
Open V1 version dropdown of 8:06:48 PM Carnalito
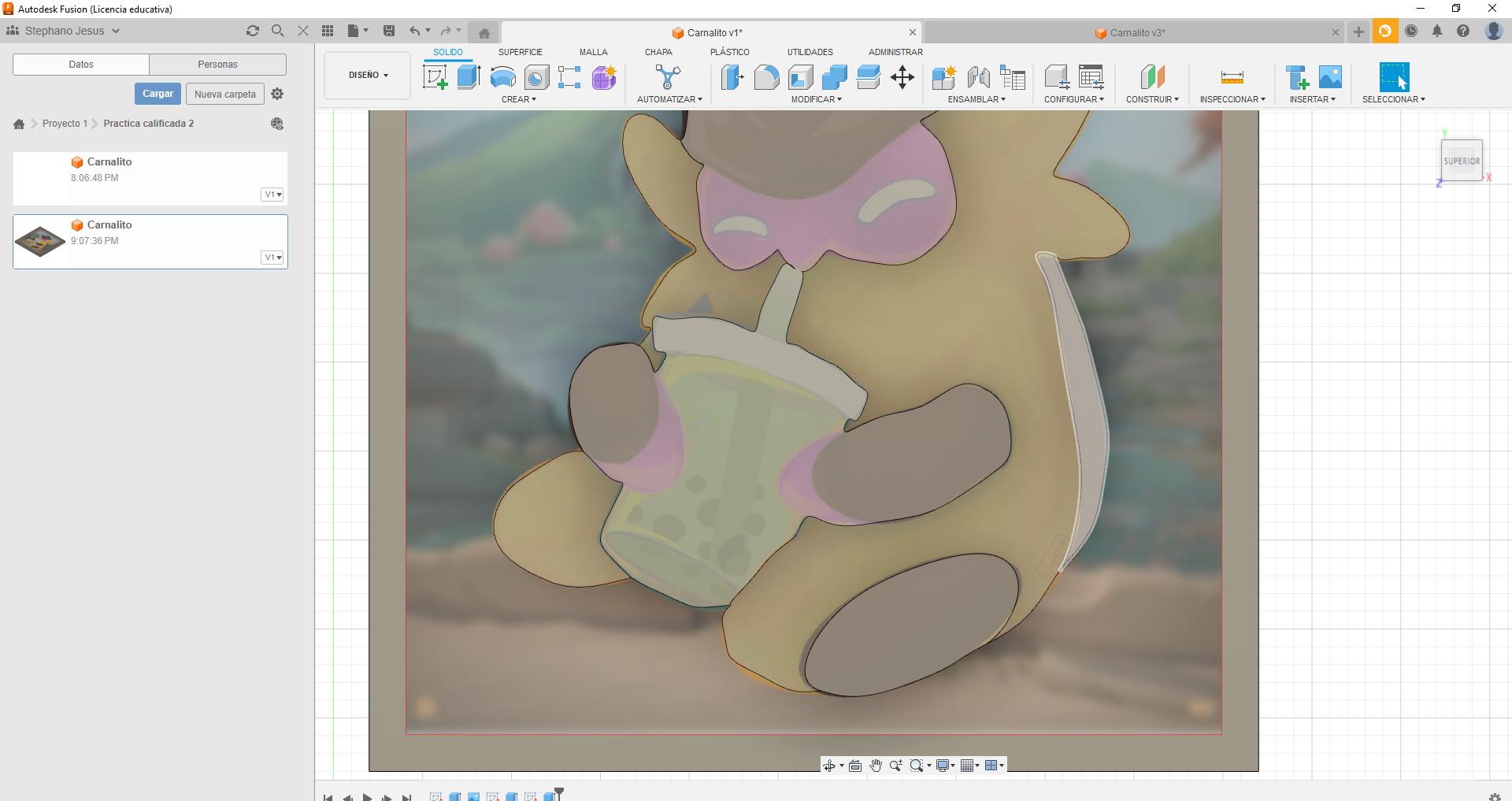click(x=272, y=195)
